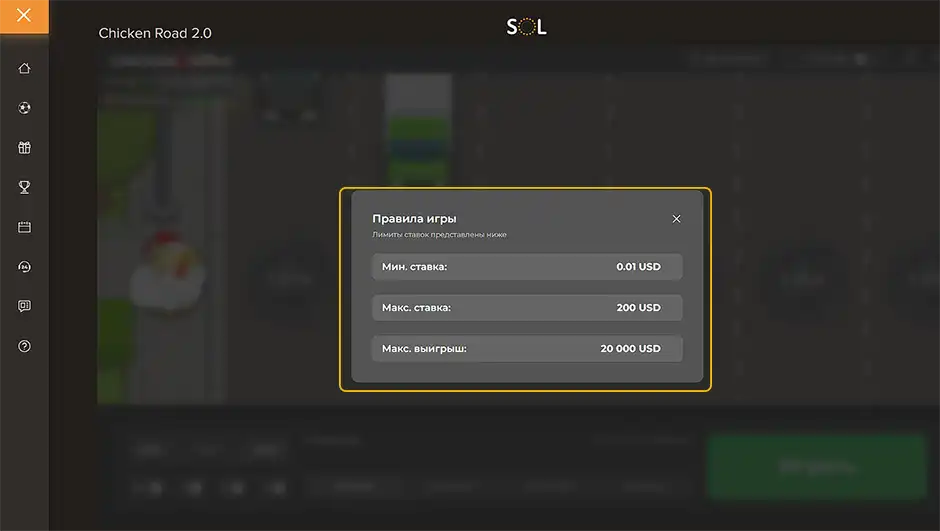Open the sports ball icon in sidebar

click(24, 108)
